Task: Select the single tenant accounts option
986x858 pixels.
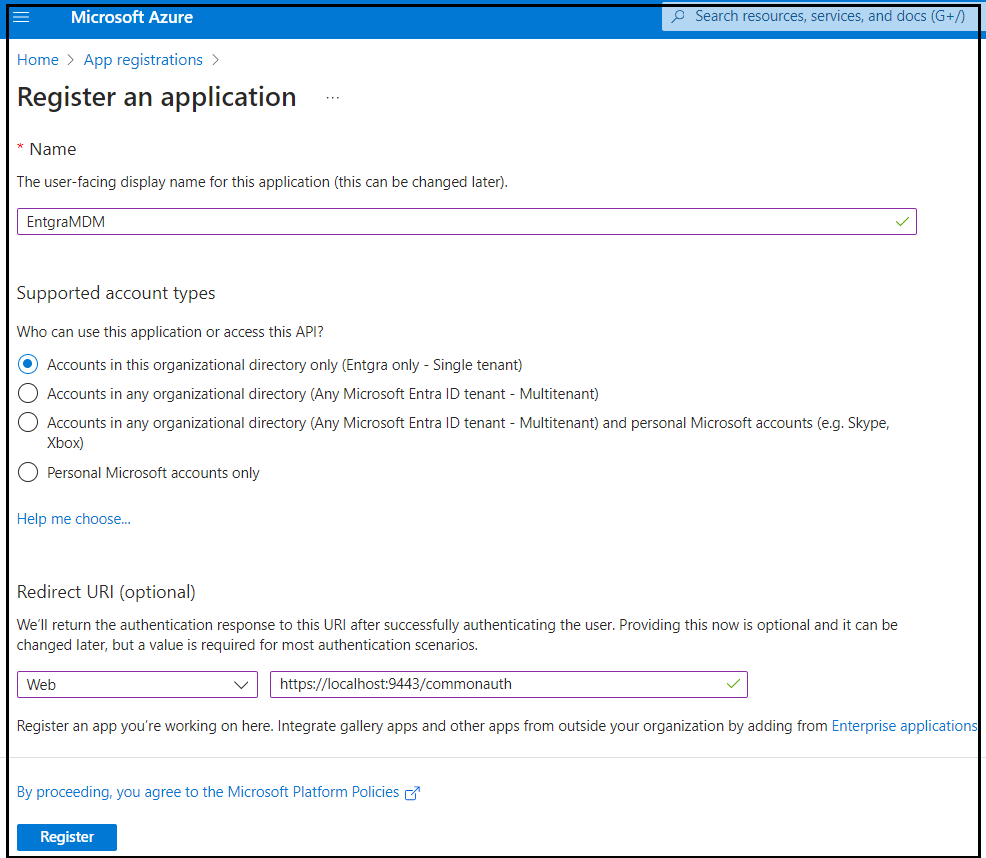Action: pos(28,364)
